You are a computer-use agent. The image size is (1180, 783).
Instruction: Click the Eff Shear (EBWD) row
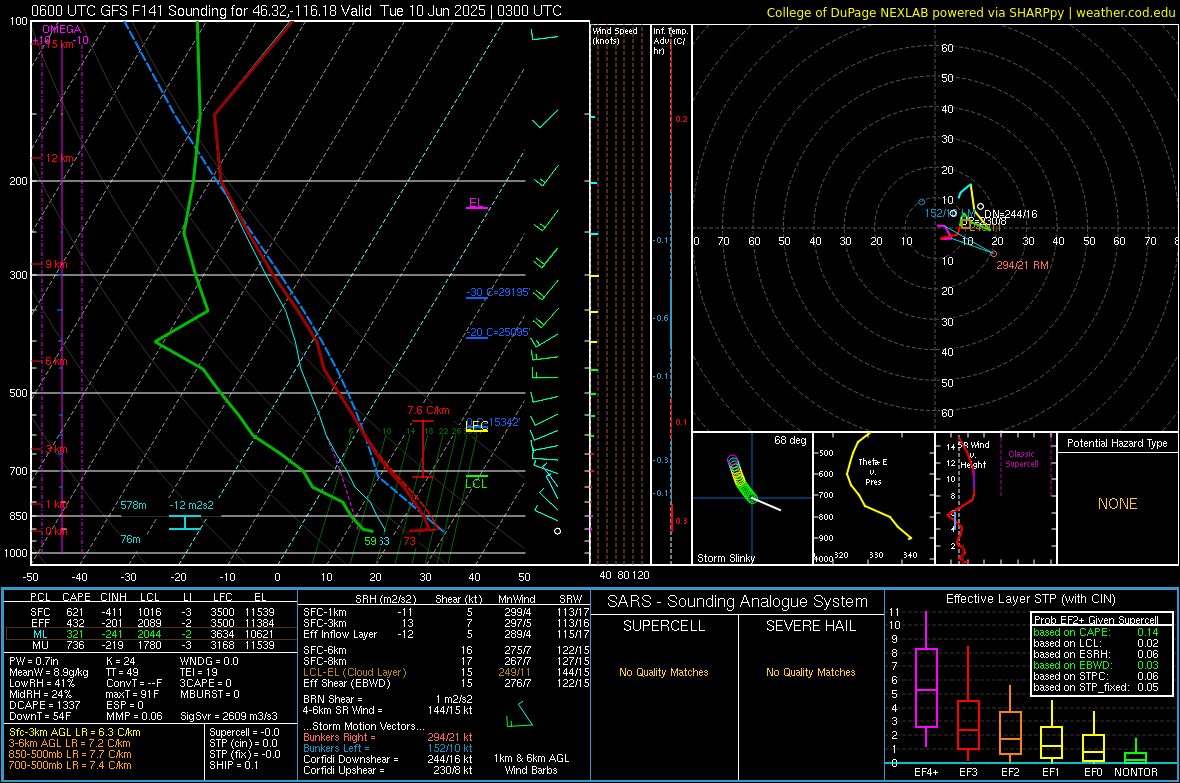click(x=446, y=683)
